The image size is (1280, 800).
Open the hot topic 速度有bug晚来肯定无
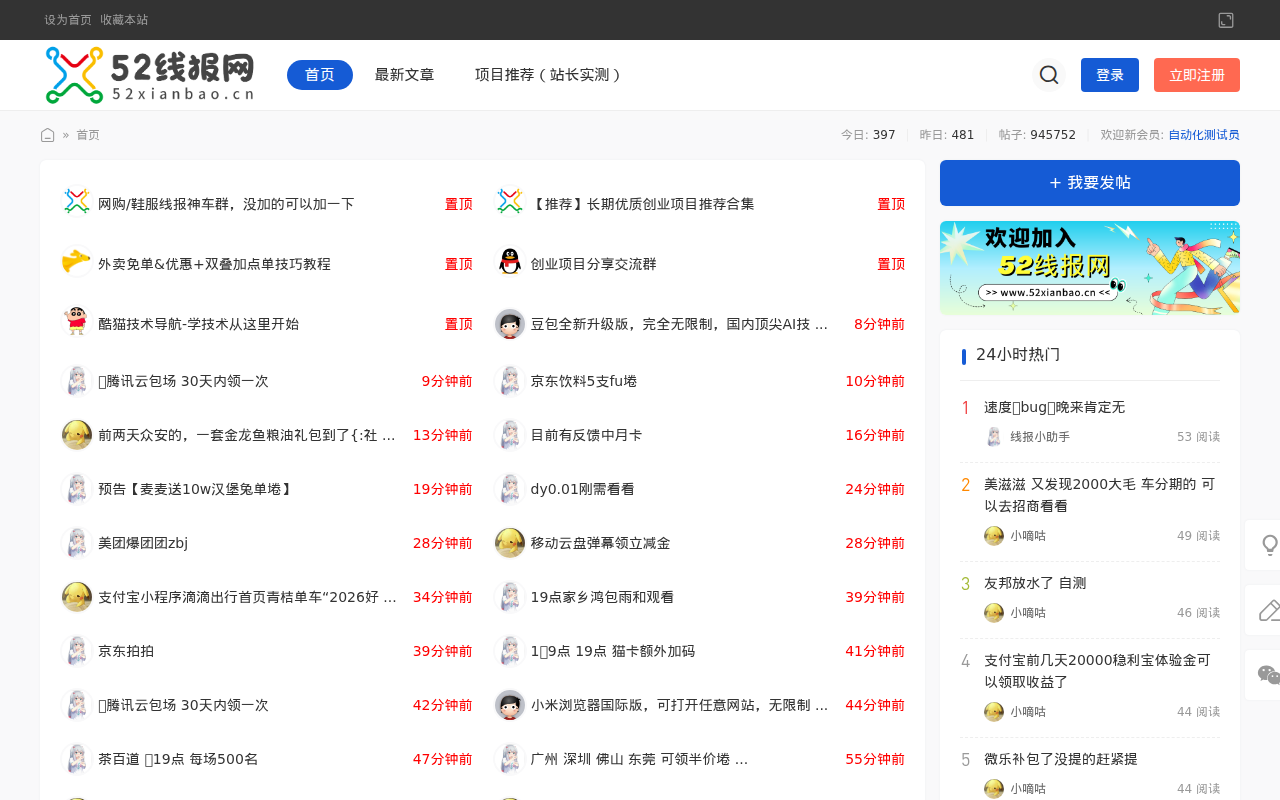click(1054, 406)
